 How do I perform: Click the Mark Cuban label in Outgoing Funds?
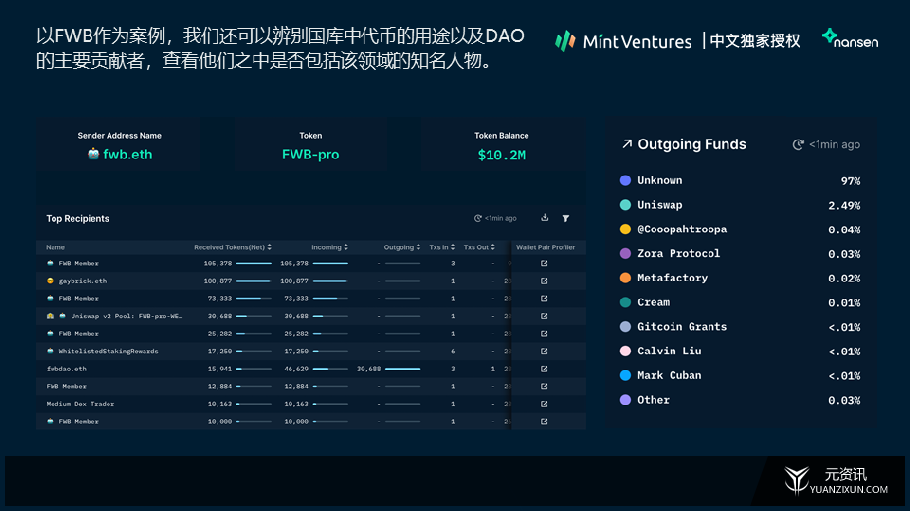[x=669, y=376]
